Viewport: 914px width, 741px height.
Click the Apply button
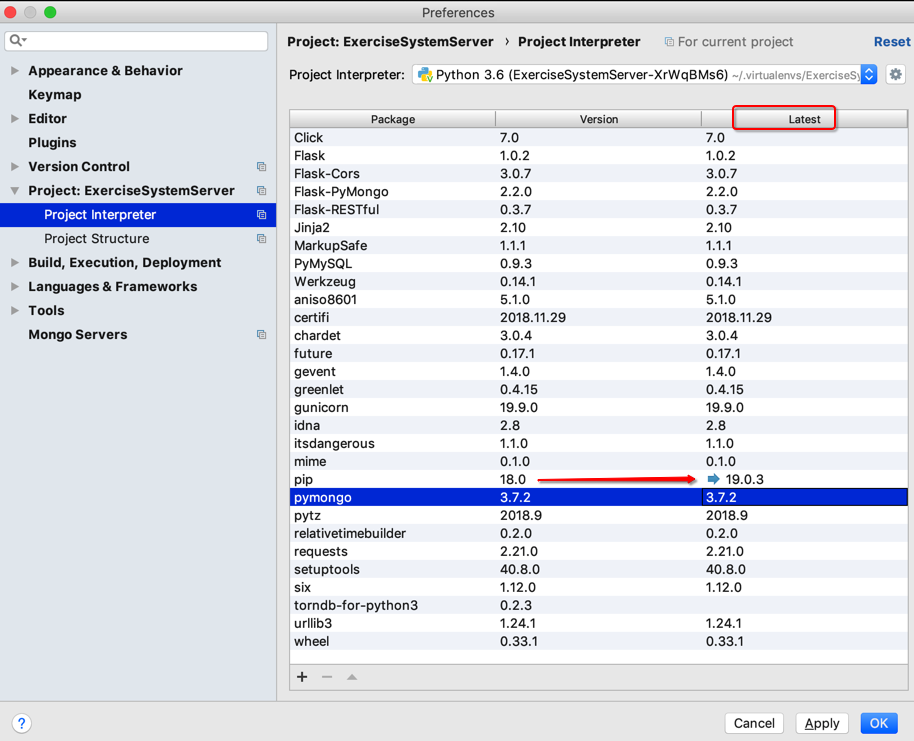click(x=822, y=724)
